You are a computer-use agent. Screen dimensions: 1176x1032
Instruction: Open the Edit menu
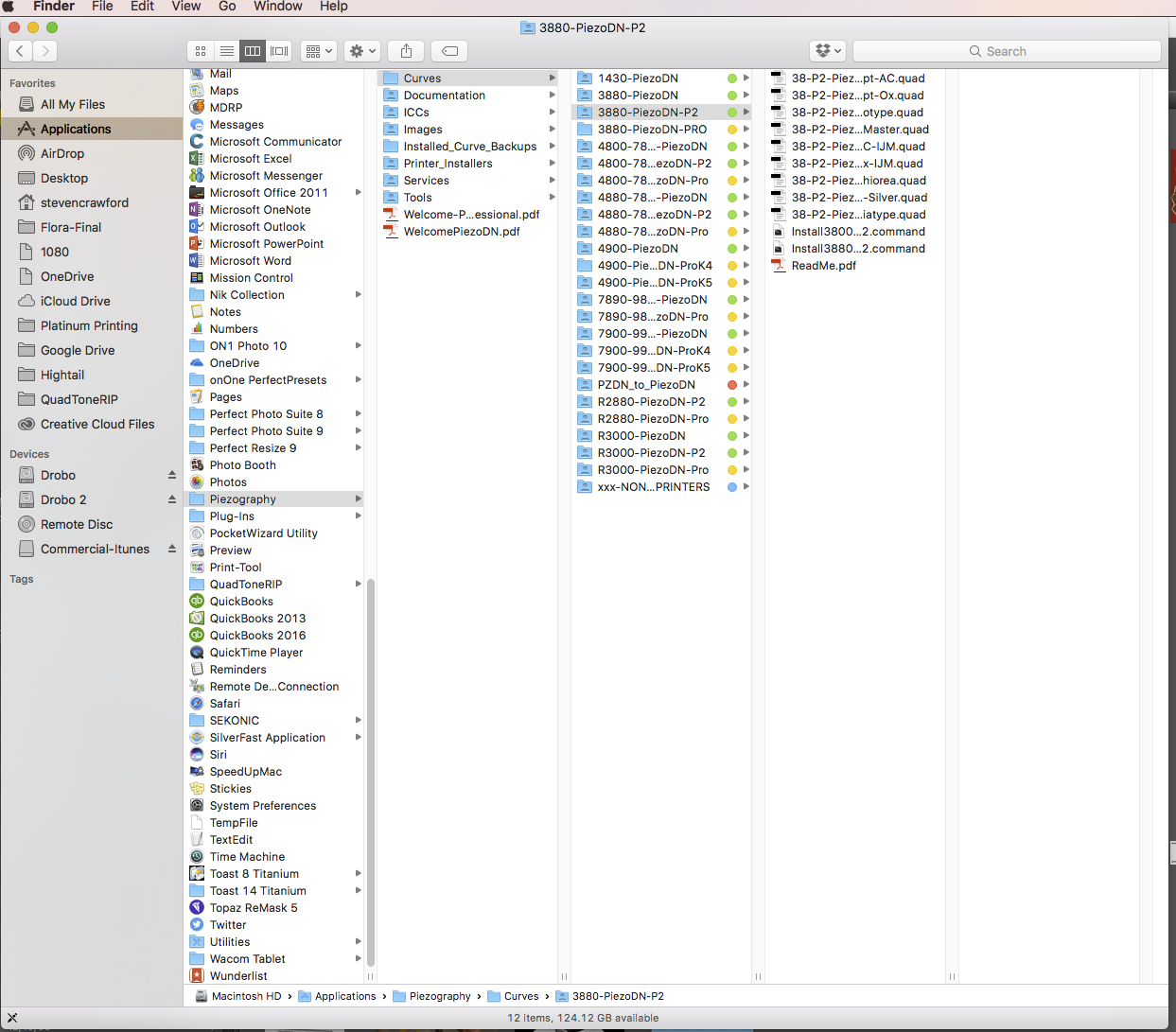click(x=143, y=7)
